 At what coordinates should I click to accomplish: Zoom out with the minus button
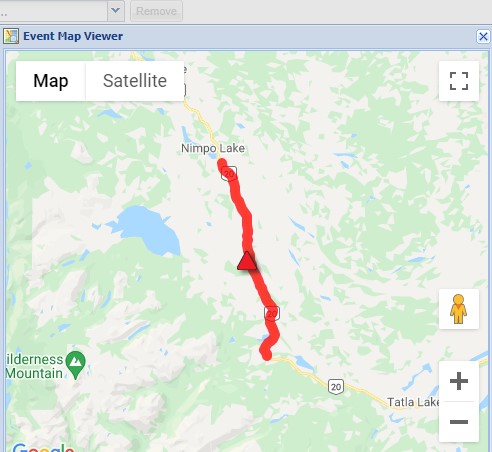pyautogui.click(x=459, y=422)
